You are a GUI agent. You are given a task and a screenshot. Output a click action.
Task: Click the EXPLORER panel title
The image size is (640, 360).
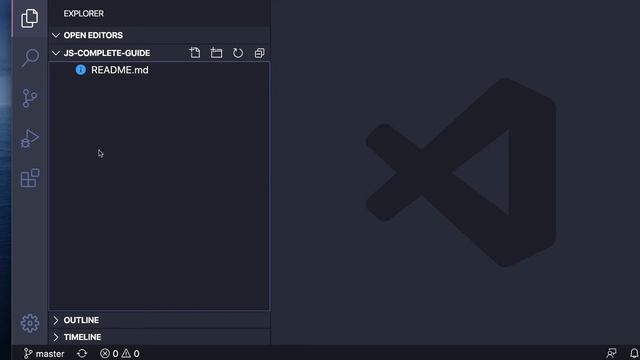(x=84, y=13)
